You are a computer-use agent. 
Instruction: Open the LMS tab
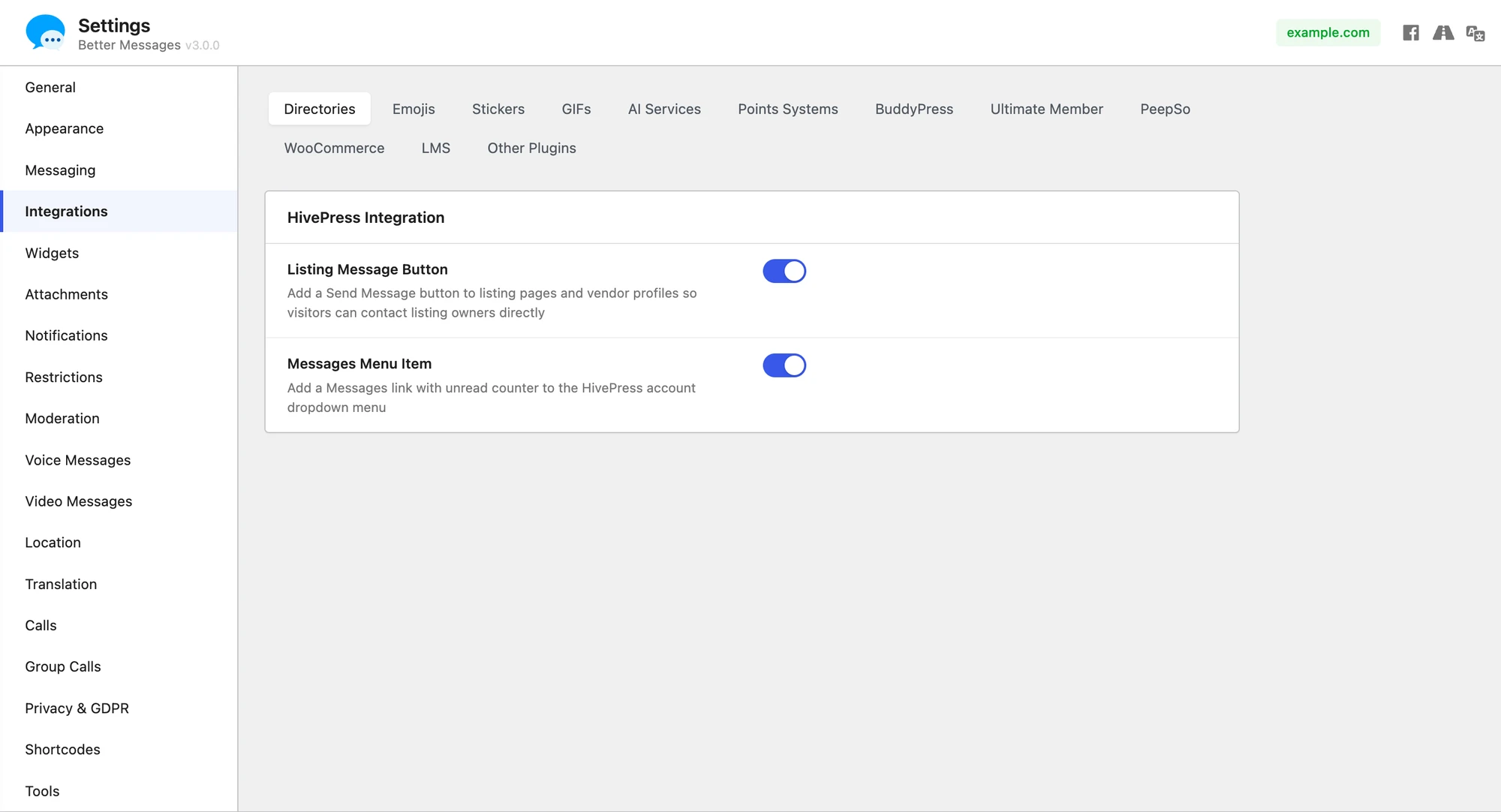pos(436,148)
